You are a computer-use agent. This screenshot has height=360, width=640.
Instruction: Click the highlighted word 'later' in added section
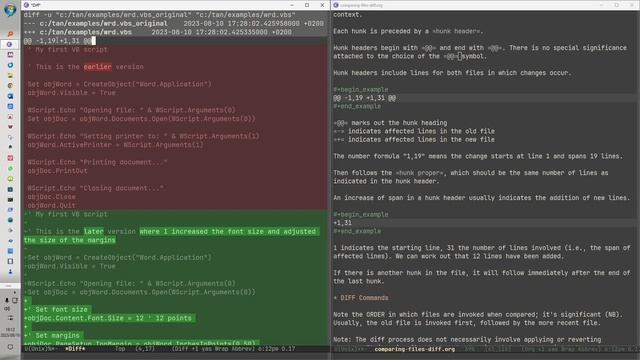pyautogui.click(x=93, y=231)
